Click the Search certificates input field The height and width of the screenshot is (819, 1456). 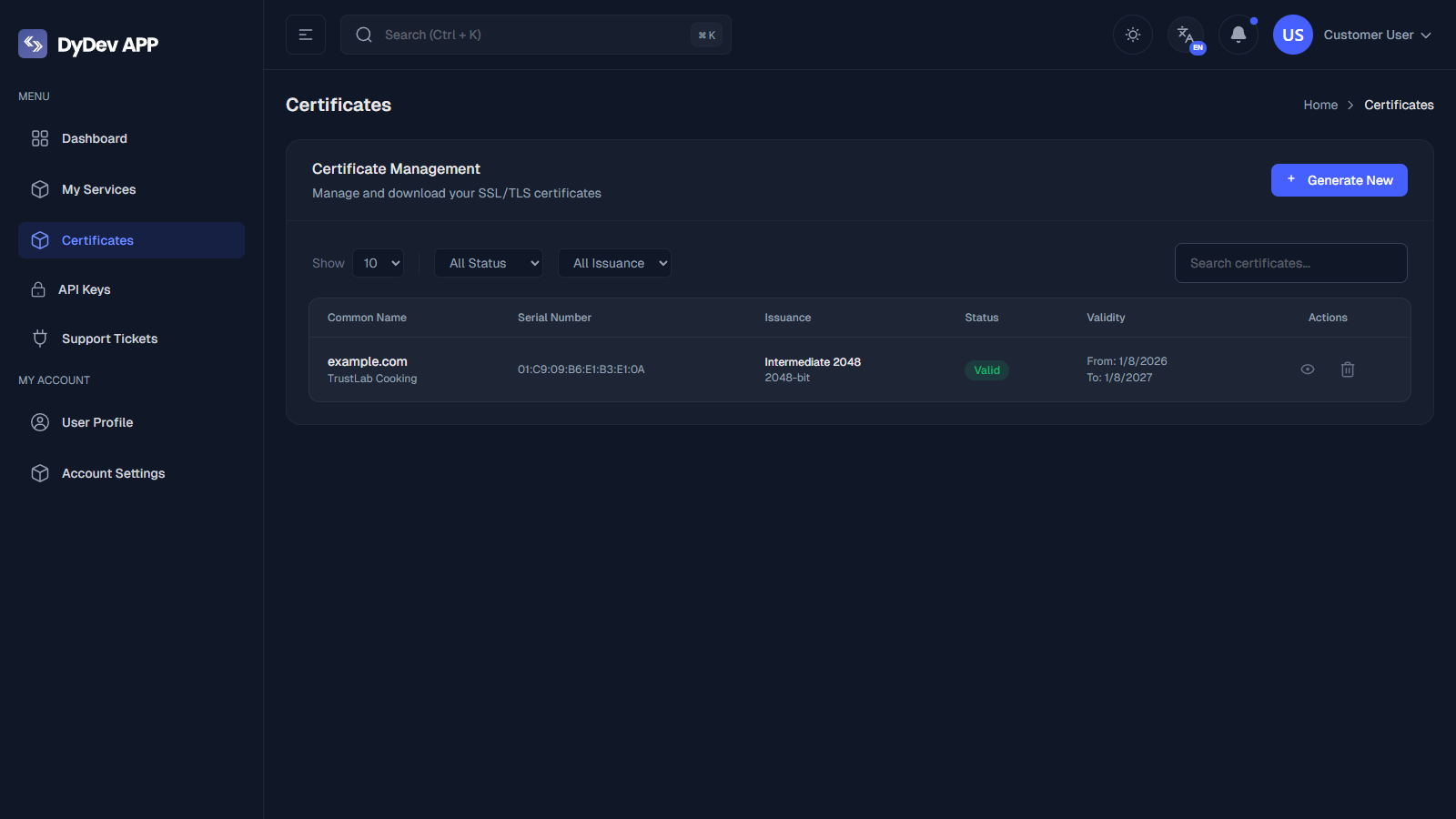tap(1290, 263)
